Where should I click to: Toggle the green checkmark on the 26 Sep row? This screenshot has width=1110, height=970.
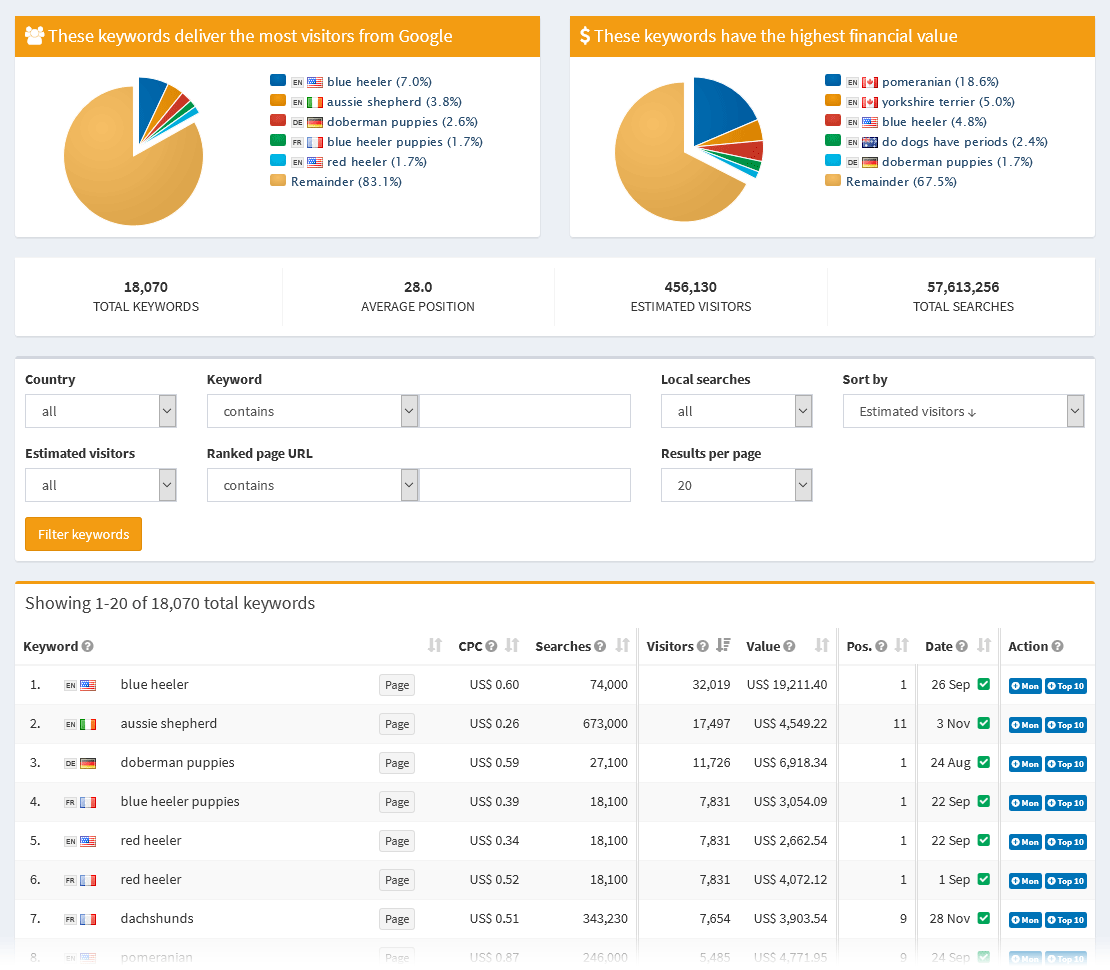tap(983, 684)
